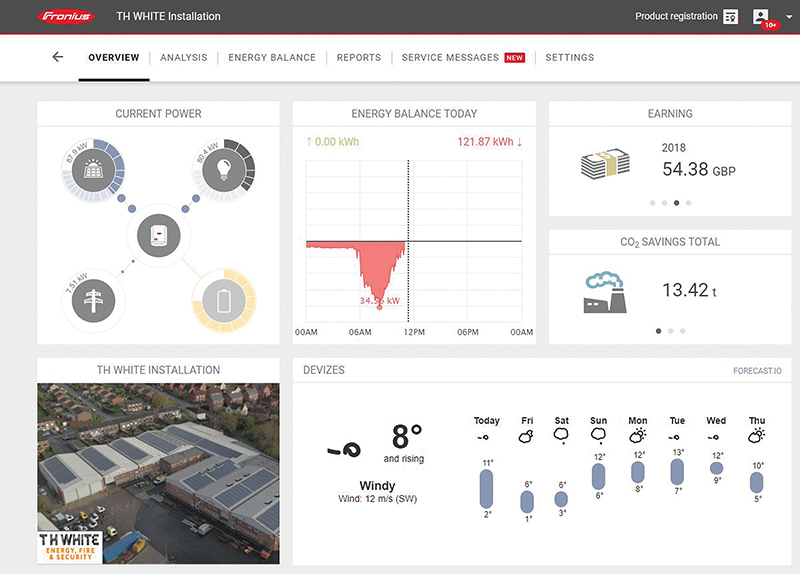This screenshot has width=800, height=574.
Task: Select the third Earning carousel dot
Action: pyautogui.click(x=676, y=203)
